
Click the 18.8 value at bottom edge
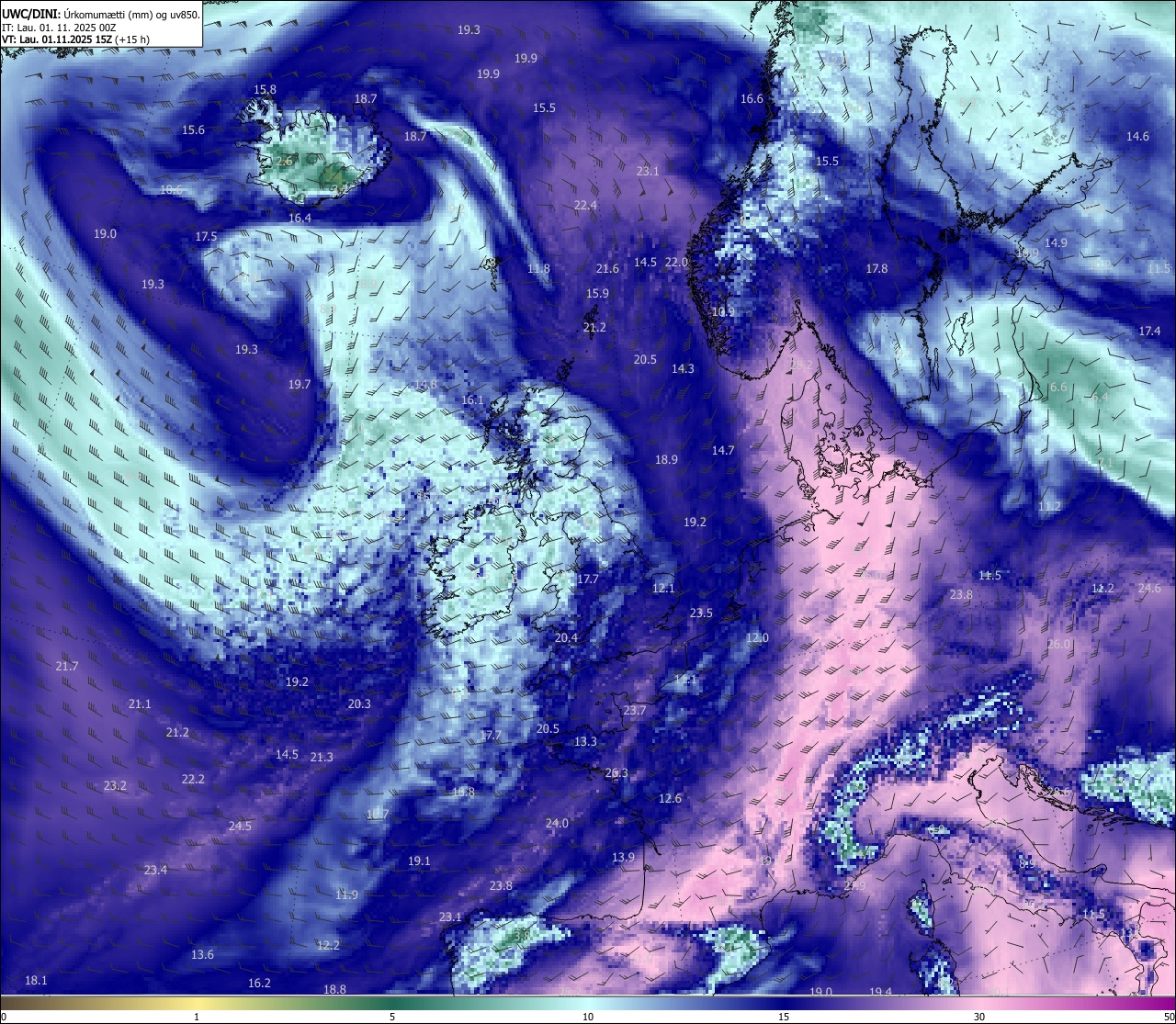pos(334,989)
